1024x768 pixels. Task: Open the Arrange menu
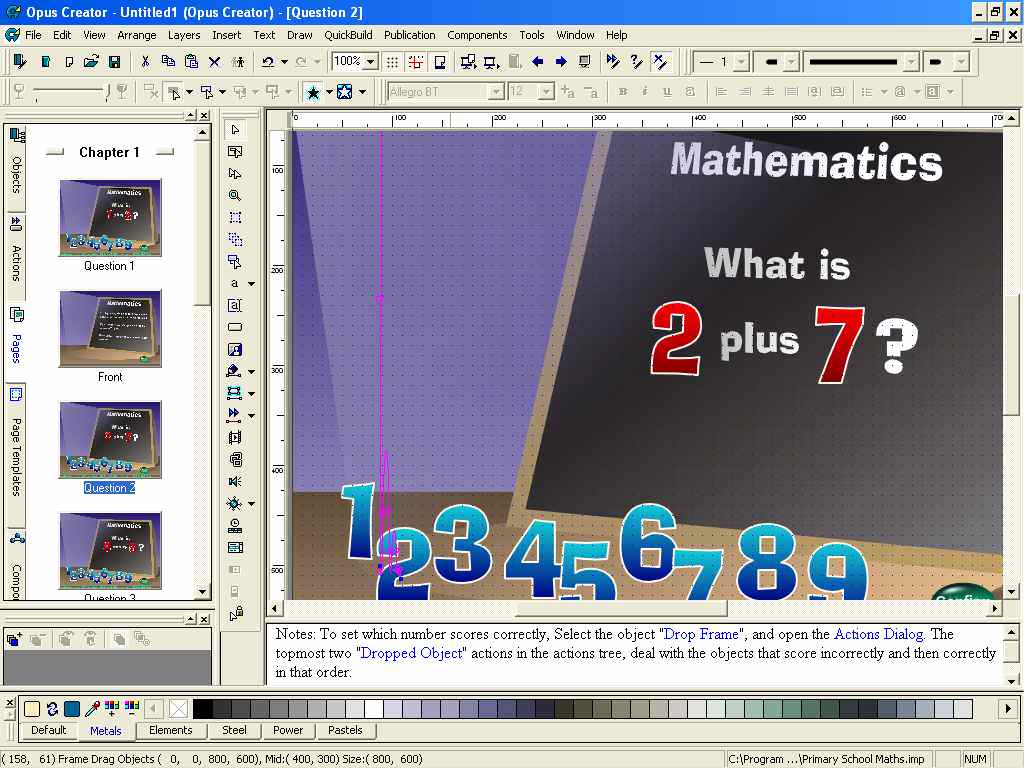pos(136,35)
